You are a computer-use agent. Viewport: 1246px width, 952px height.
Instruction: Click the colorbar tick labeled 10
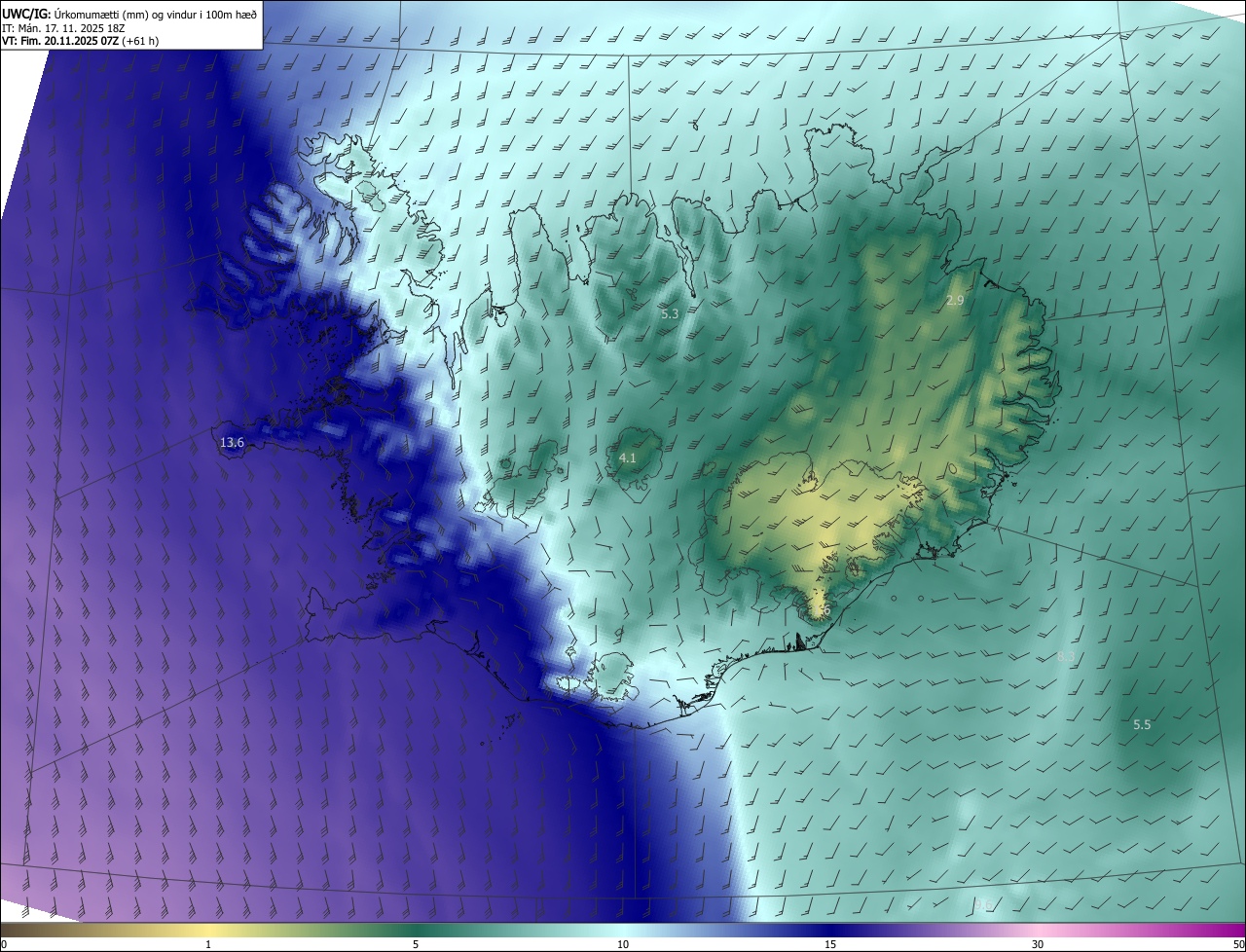623,944
